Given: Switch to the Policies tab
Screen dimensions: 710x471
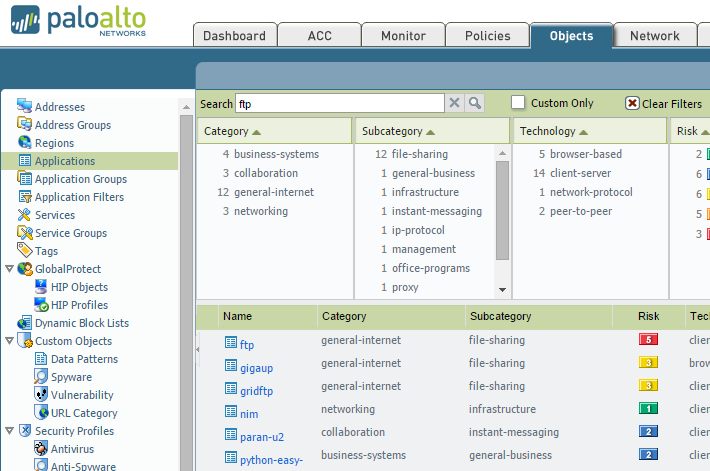Looking at the screenshot, I should [x=488, y=35].
